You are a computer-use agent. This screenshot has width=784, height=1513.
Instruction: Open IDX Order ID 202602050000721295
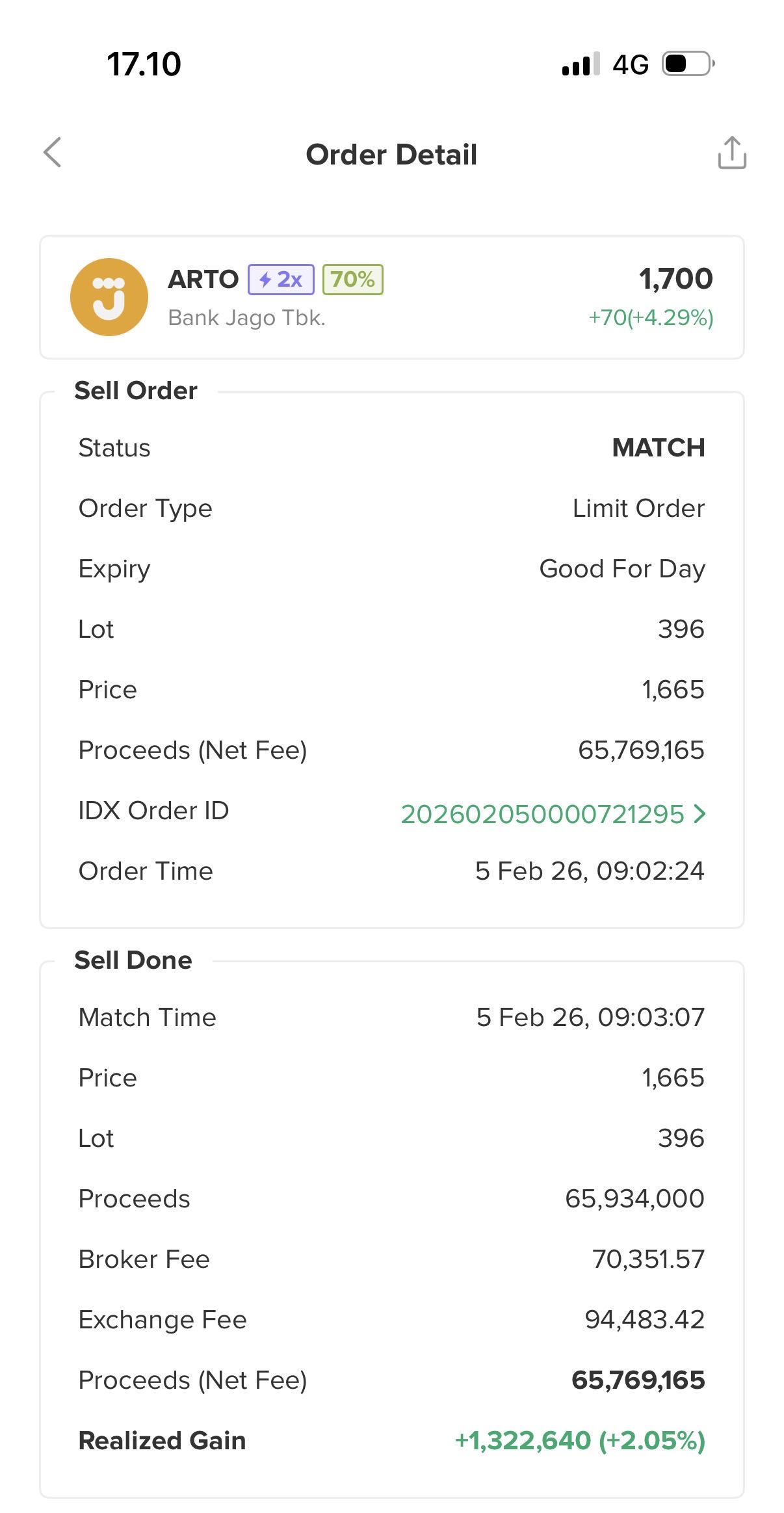[x=542, y=814]
